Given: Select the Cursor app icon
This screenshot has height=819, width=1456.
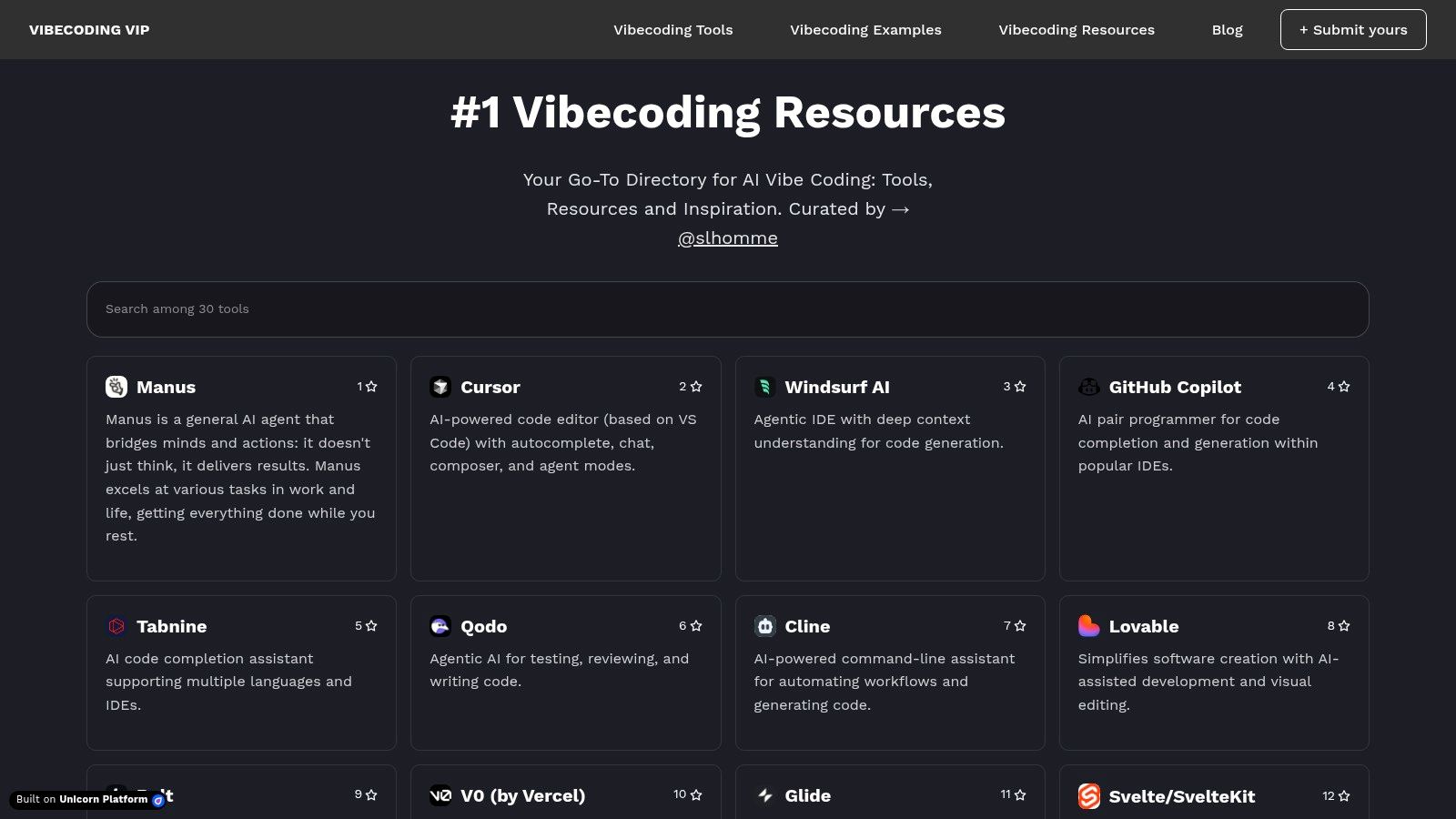Looking at the screenshot, I should 440,387.
